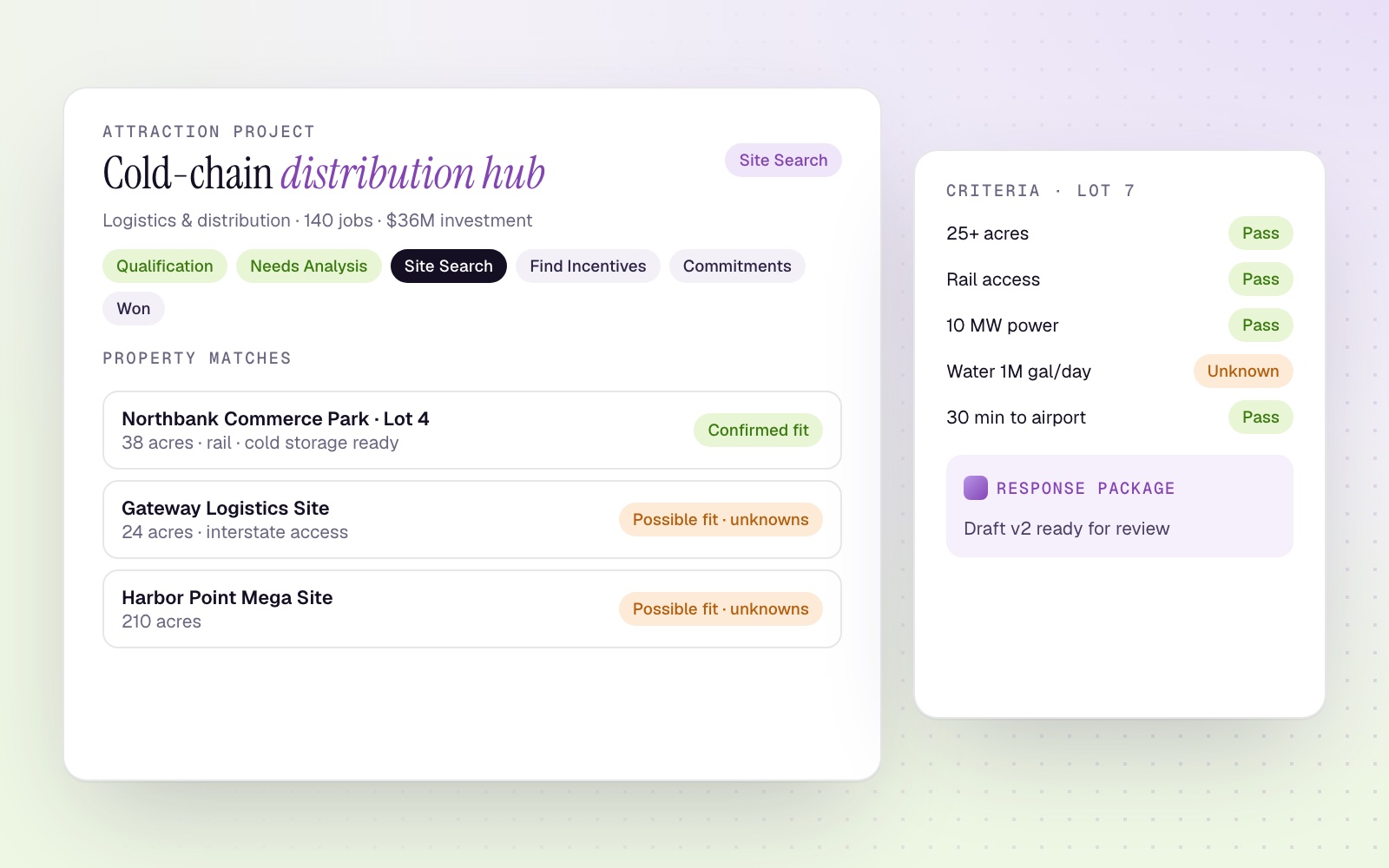Click Pass badge for 25+ acres
The height and width of the screenshot is (868, 1389).
1261,233
